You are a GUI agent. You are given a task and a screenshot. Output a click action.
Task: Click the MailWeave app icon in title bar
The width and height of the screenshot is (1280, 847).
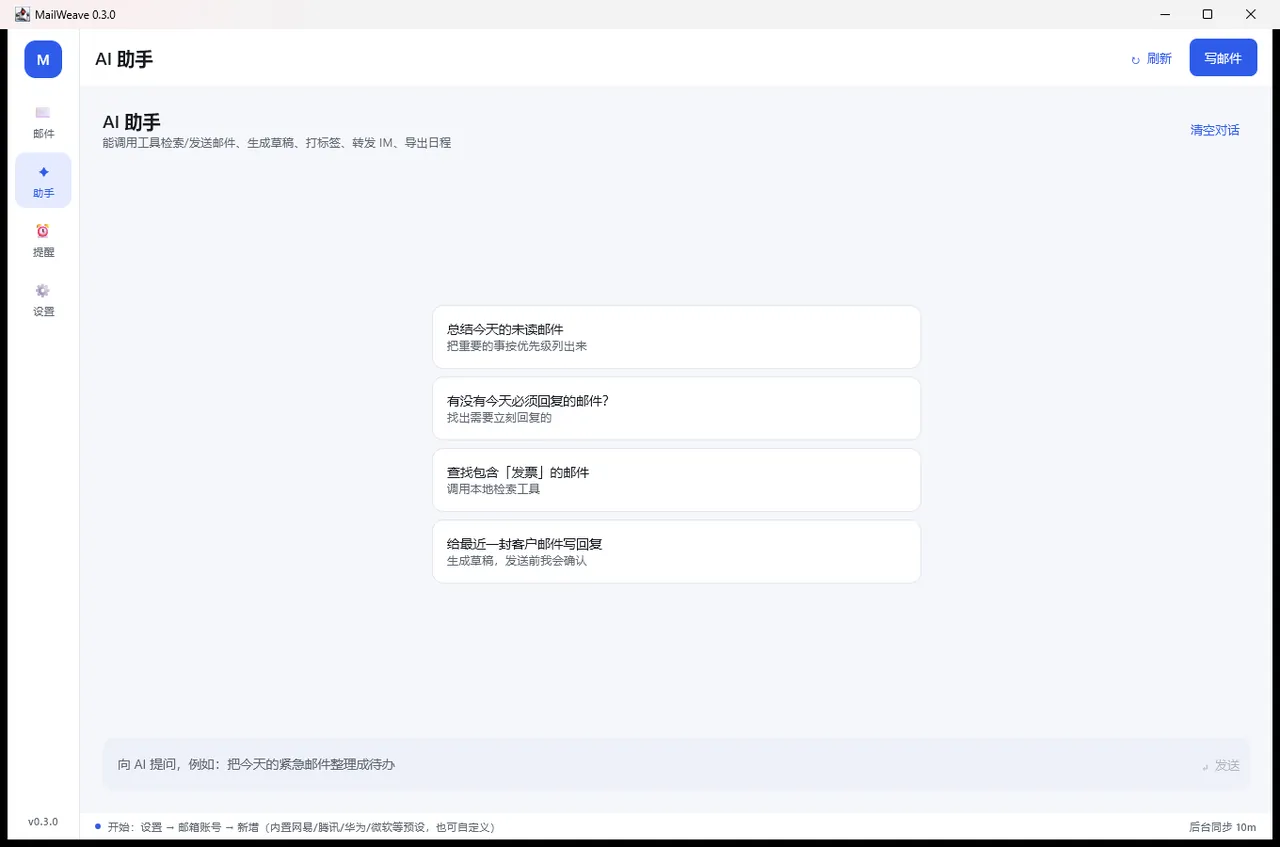22,14
